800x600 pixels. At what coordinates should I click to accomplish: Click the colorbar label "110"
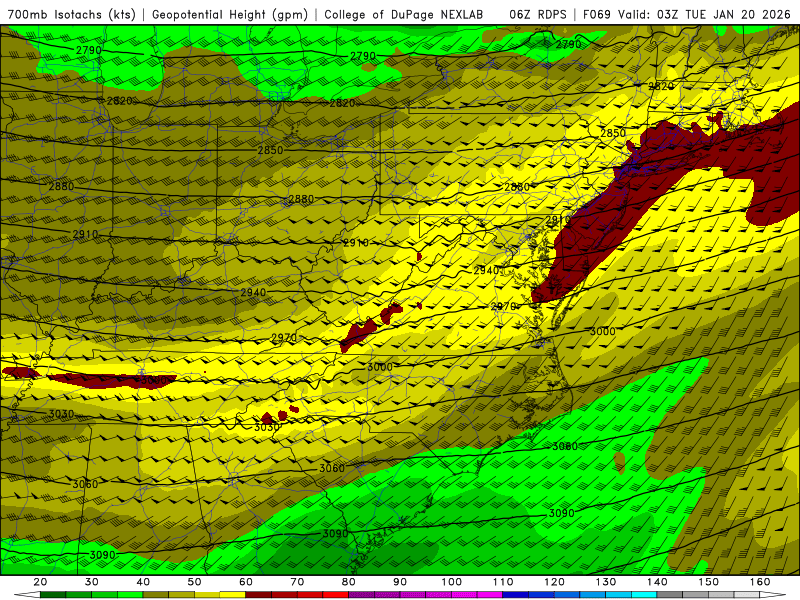click(503, 582)
